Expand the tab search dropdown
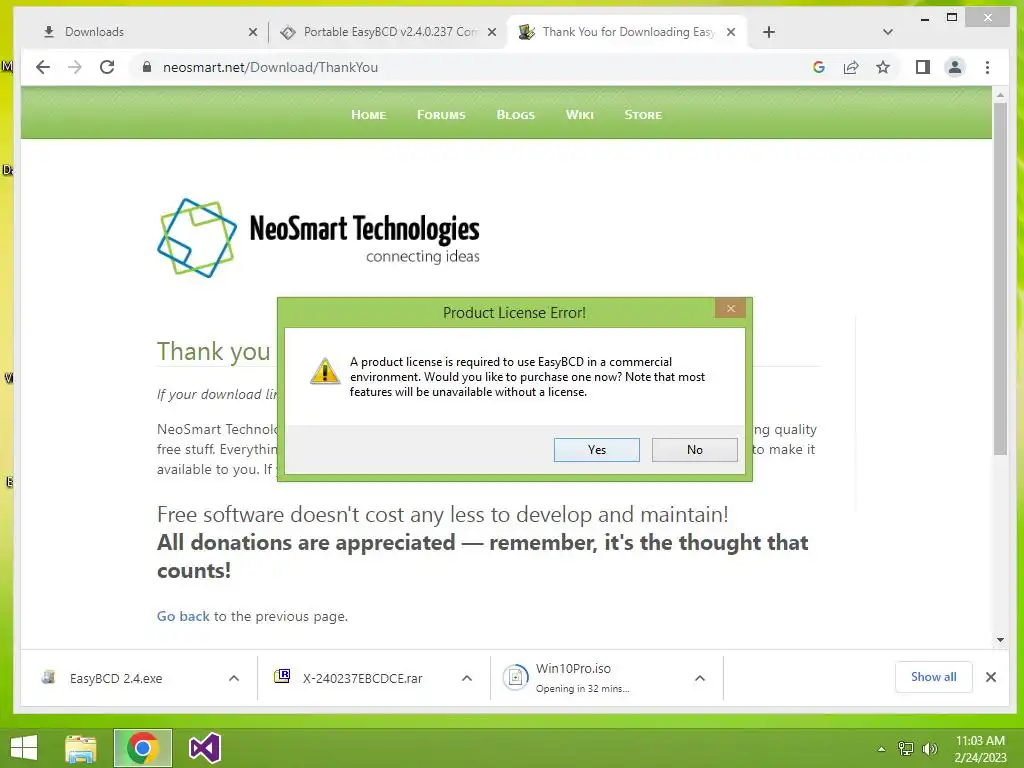Screen dimensions: 1024x768 coord(888,32)
